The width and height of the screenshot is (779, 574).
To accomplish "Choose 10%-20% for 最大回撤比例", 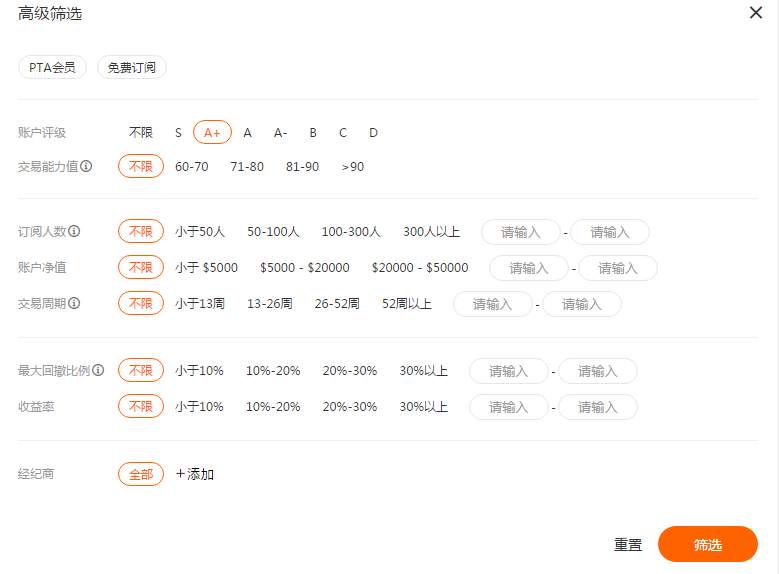I will pos(273,370).
